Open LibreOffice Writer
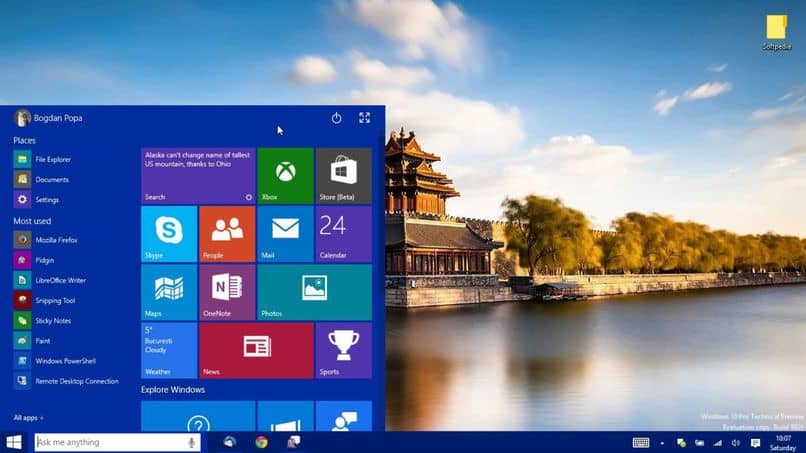Screen dimensions: 806x453 point(50,280)
